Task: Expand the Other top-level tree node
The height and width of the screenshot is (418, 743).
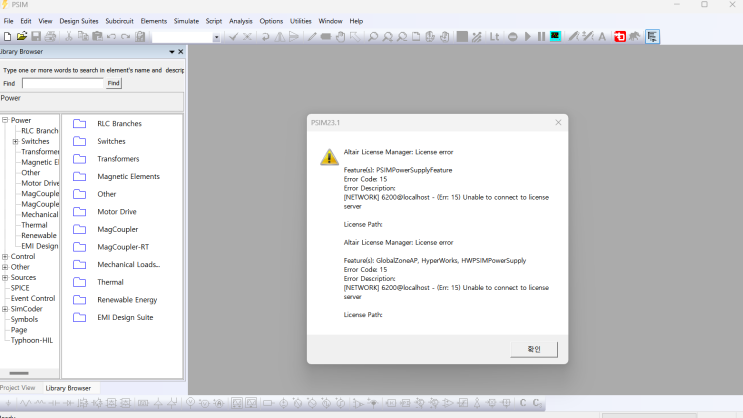Action: 5,267
